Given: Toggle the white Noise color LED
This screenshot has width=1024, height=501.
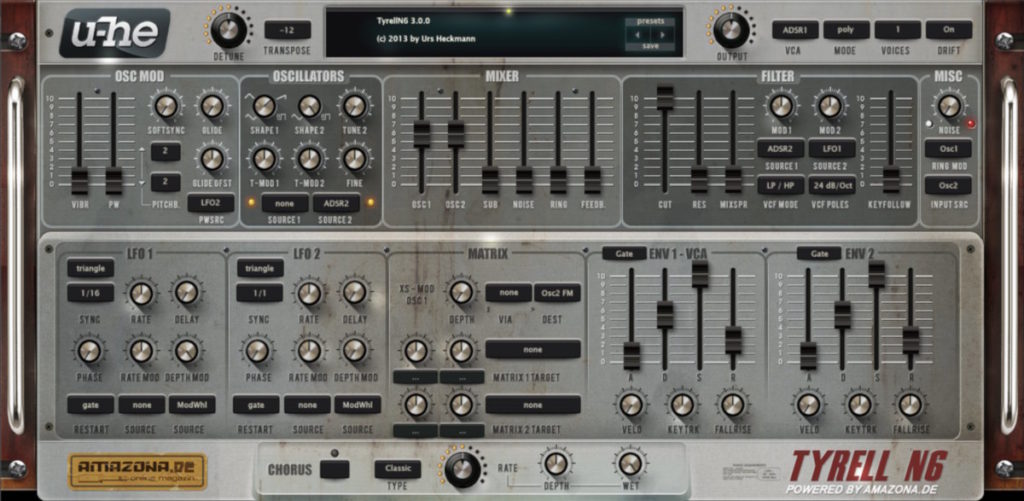Looking at the screenshot, I should click(929, 123).
